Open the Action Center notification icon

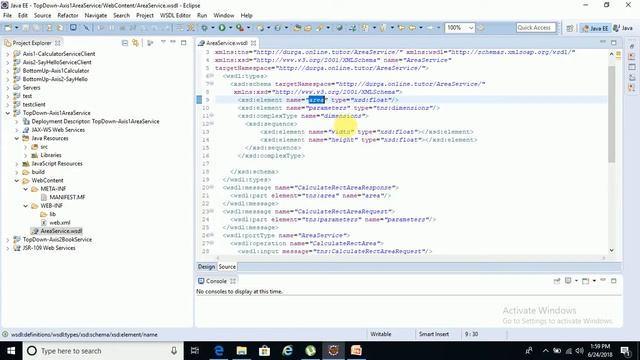pyautogui.click(x=625, y=351)
